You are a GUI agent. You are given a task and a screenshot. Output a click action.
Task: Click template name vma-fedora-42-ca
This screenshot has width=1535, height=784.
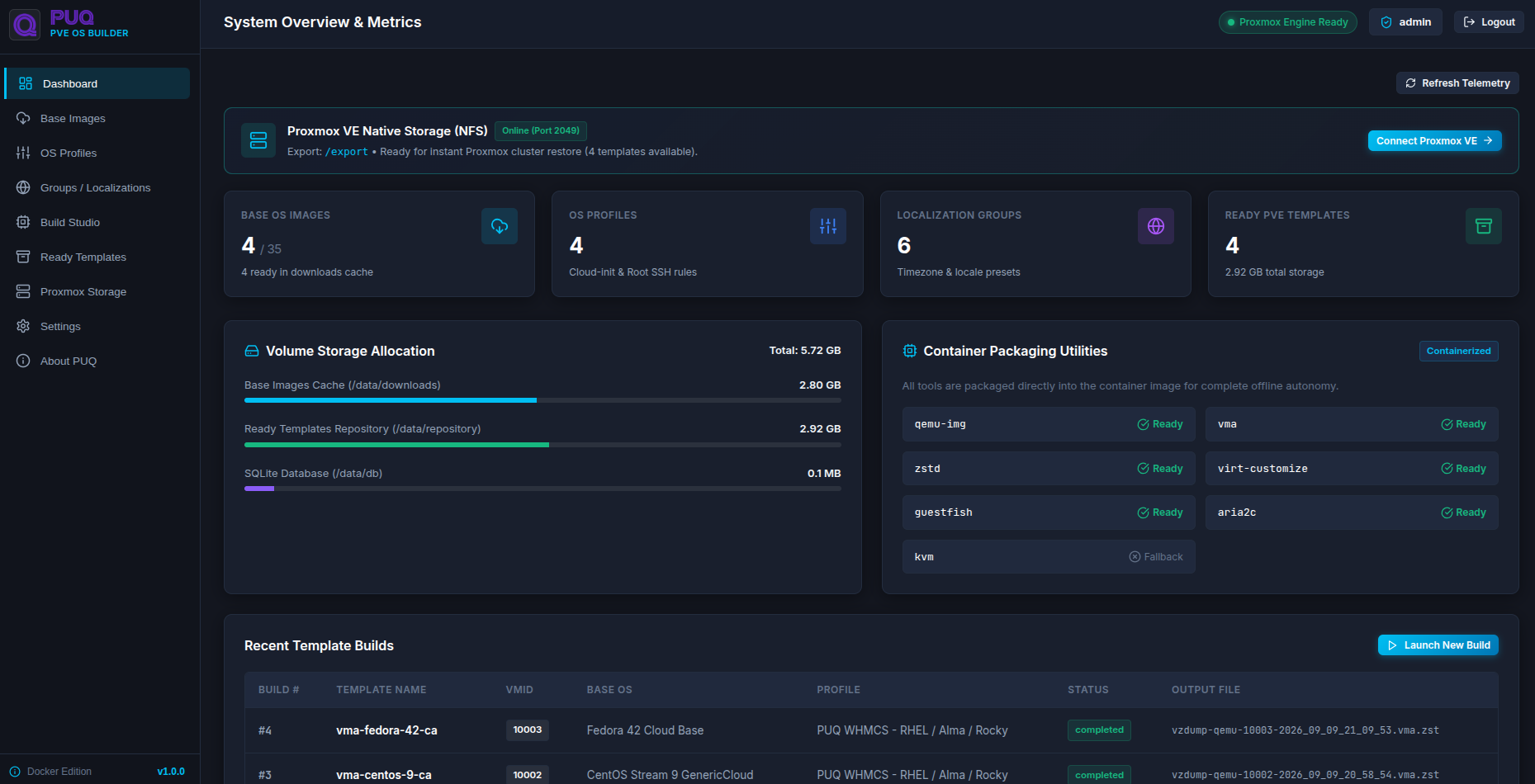386,730
